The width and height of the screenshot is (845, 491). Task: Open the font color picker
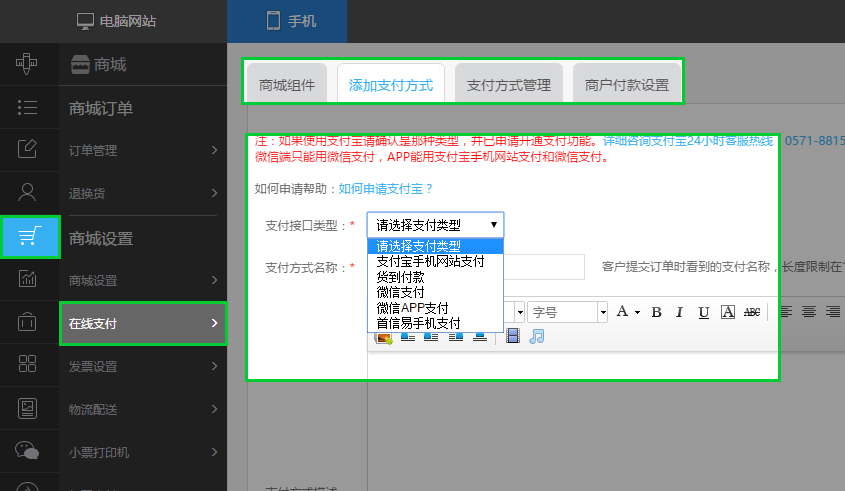point(627,312)
